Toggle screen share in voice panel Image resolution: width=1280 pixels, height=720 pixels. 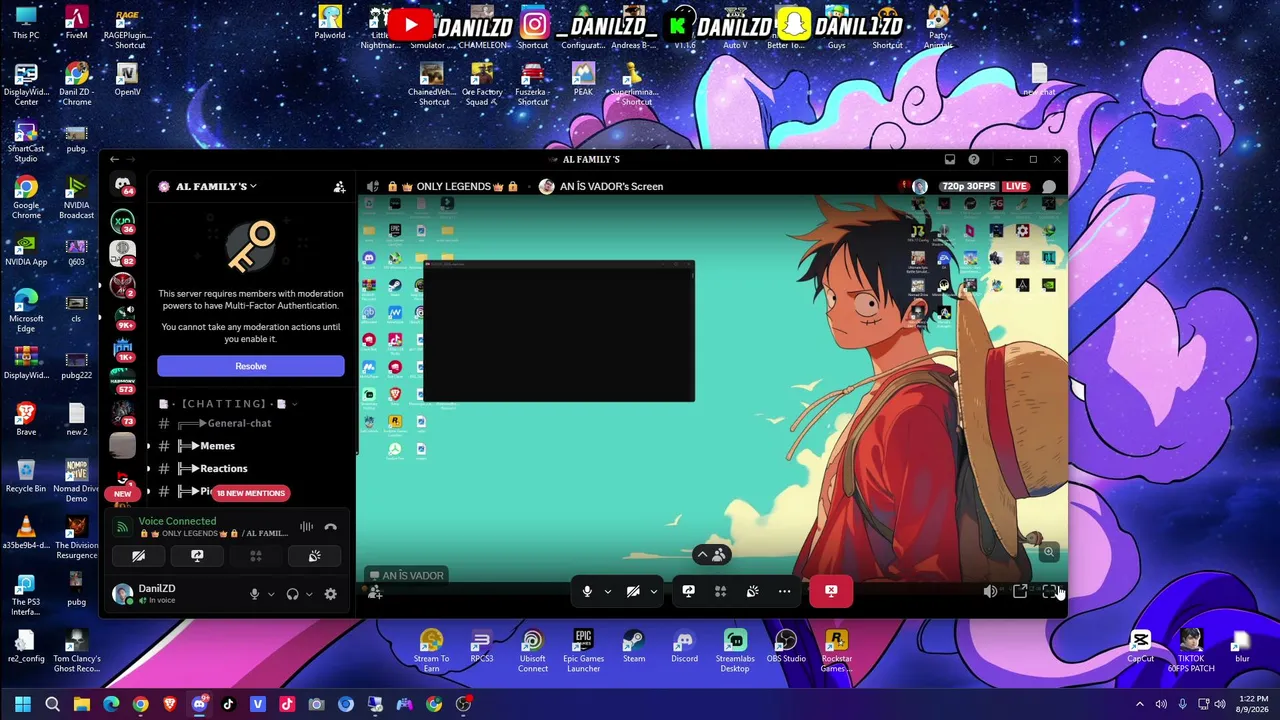pos(197,556)
